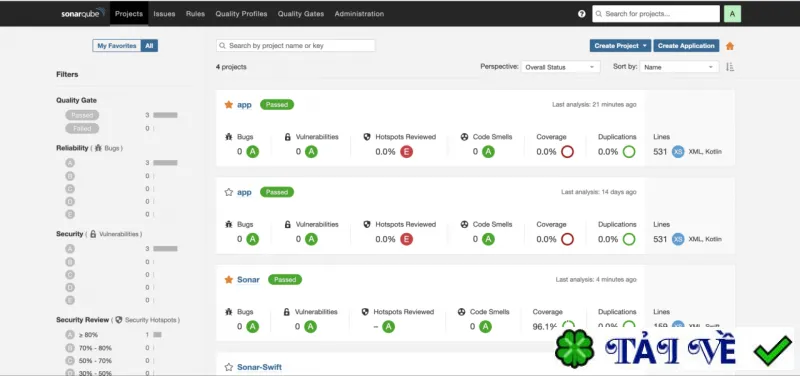This screenshot has height=376, width=800.
Task: Open the Administration menu
Action: 359,14
